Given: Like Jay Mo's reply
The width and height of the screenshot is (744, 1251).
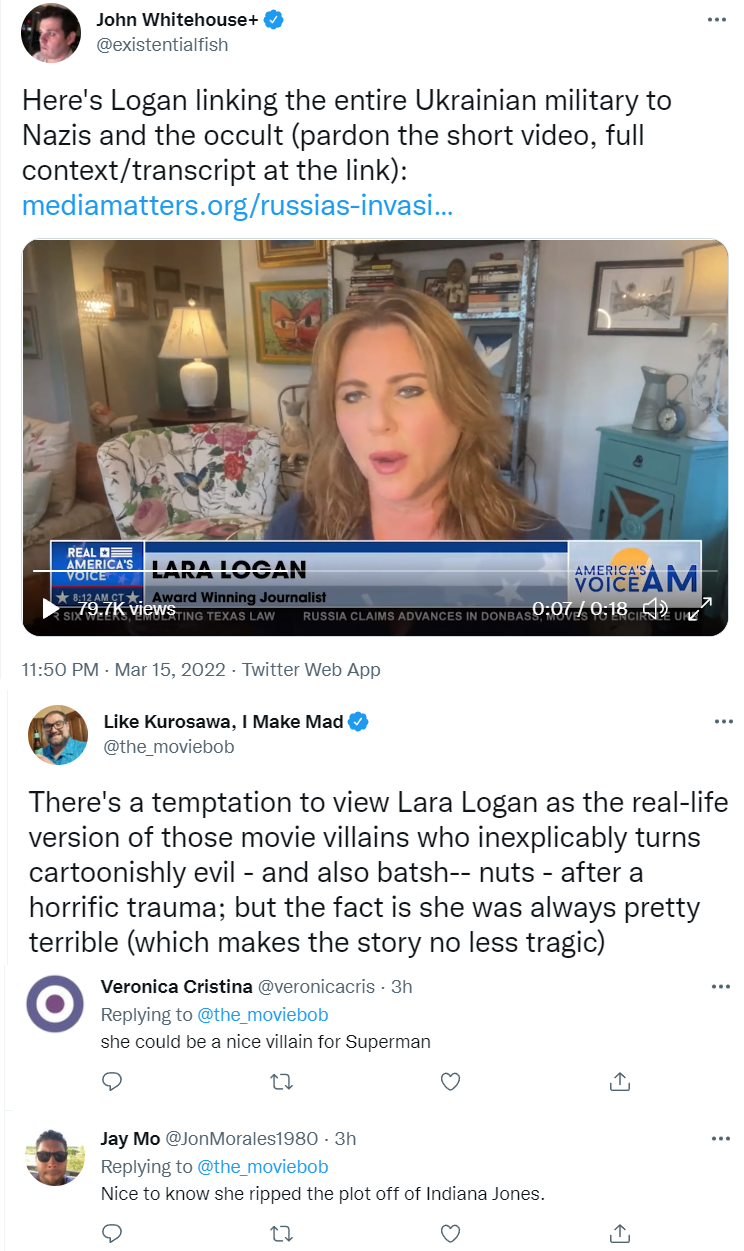Looking at the screenshot, I should [x=451, y=1233].
